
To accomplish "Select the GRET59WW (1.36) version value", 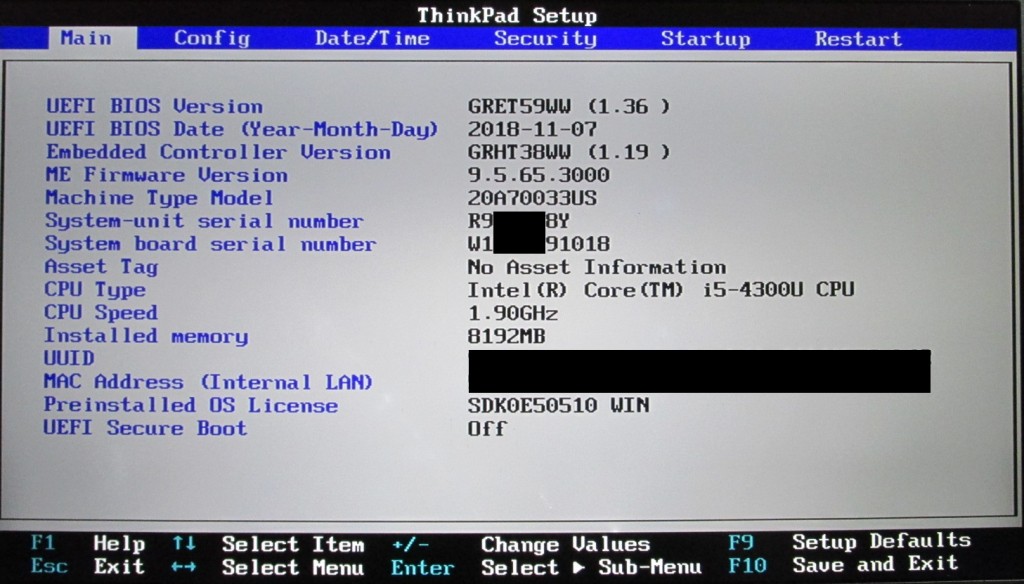I will pos(569,106).
